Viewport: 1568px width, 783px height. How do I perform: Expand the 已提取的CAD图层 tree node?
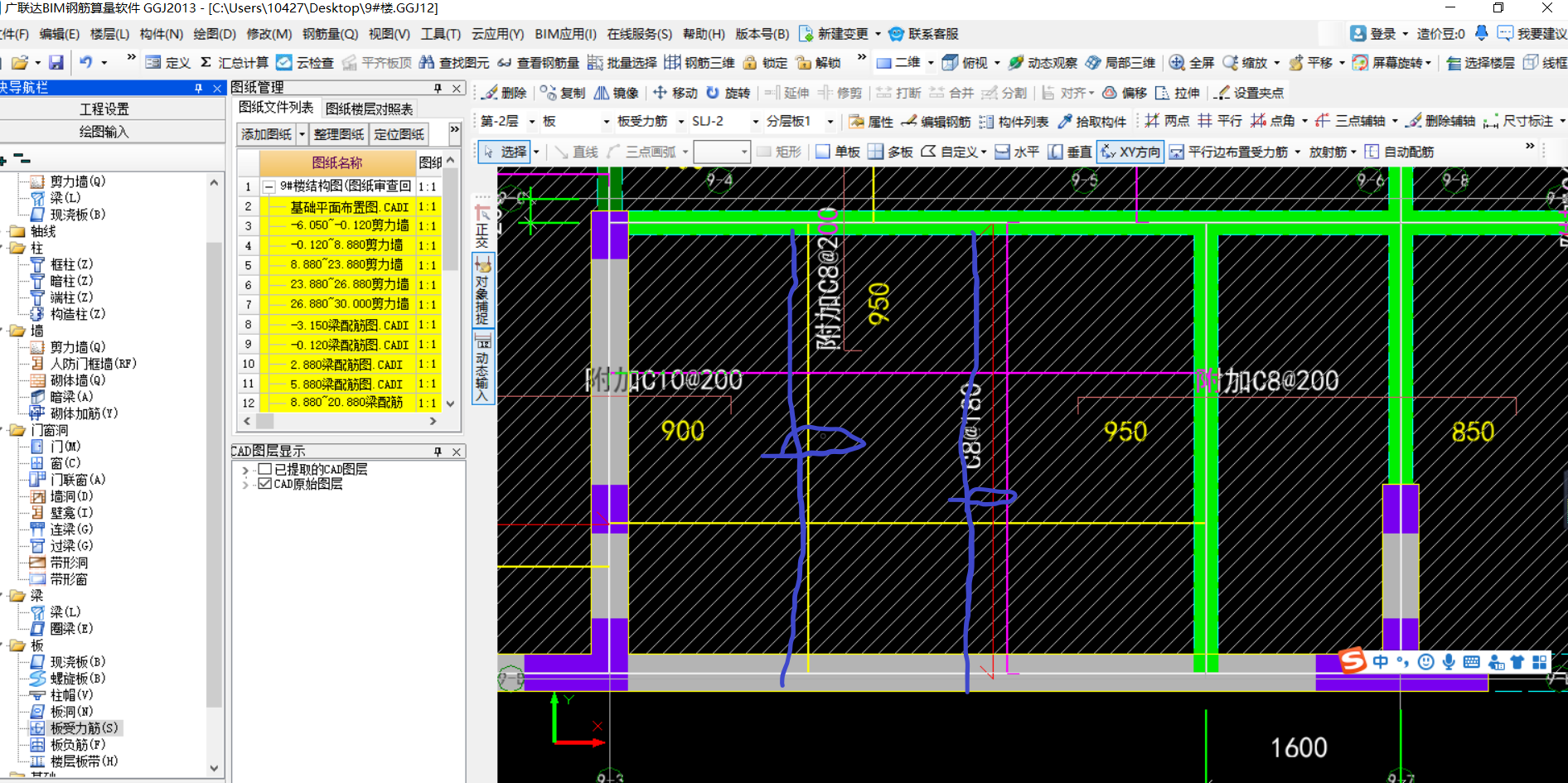point(245,470)
